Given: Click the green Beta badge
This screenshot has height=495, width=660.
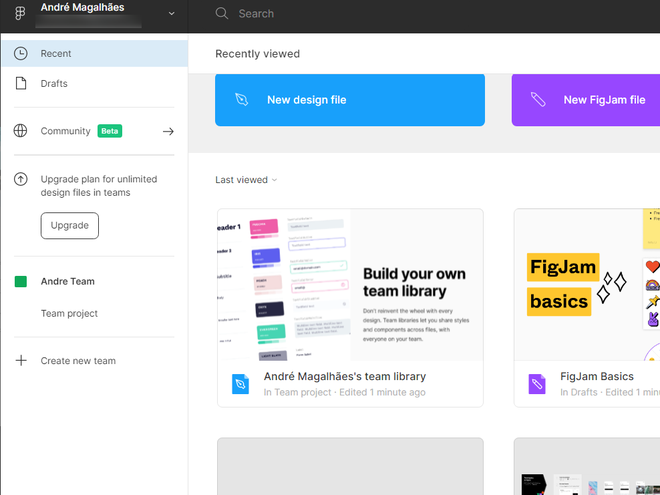Looking at the screenshot, I should coord(109,131).
